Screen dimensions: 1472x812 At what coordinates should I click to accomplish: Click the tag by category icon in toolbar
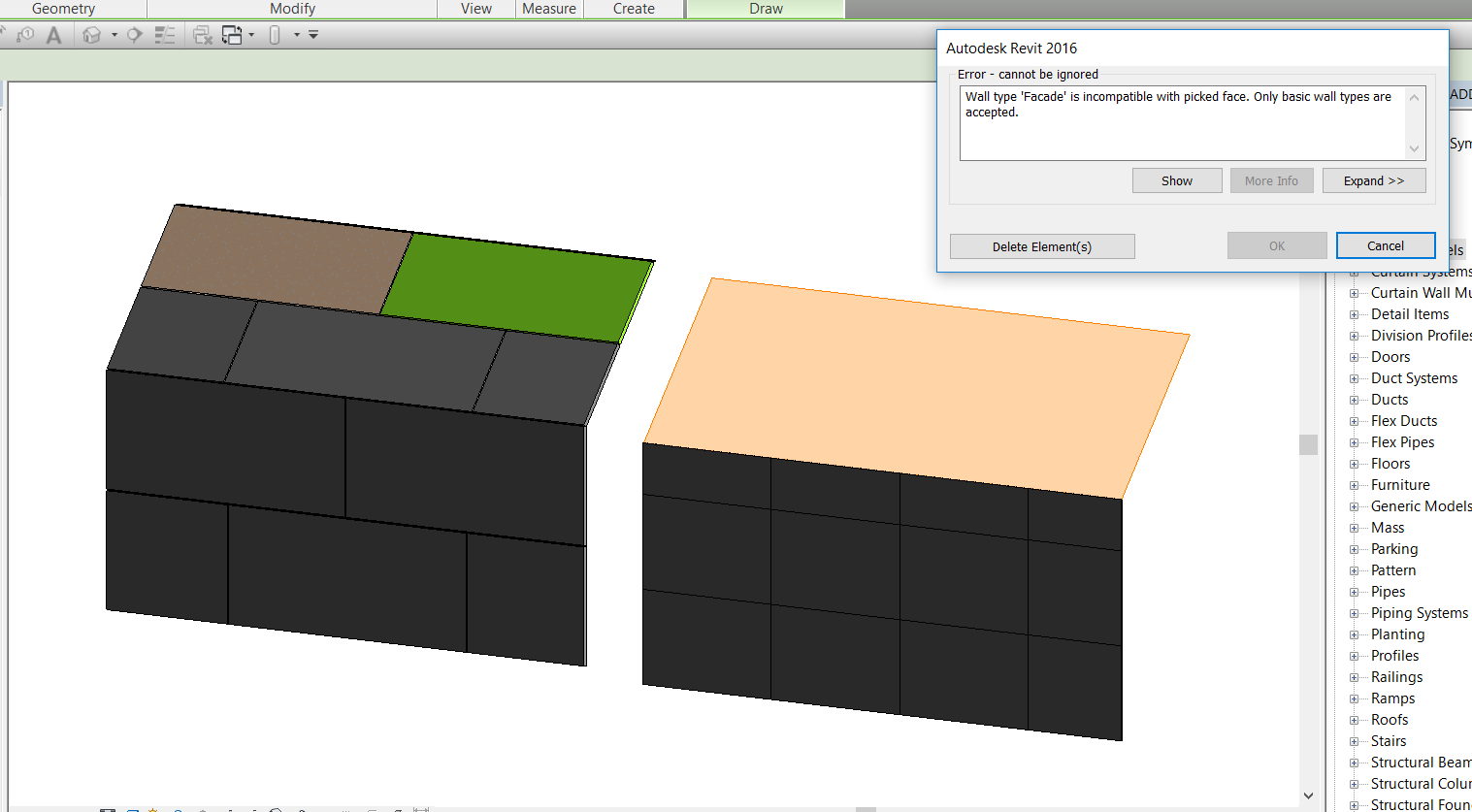click(x=25, y=35)
